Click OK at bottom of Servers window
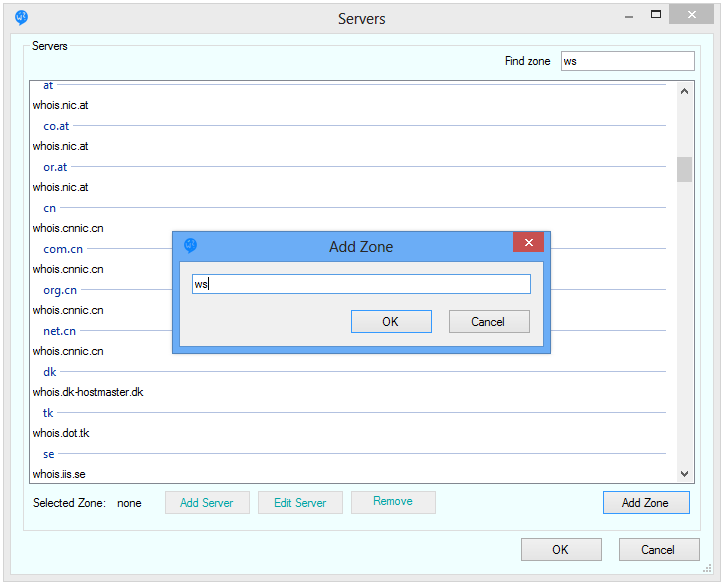This screenshot has width=724, height=585. [x=561, y=549]
